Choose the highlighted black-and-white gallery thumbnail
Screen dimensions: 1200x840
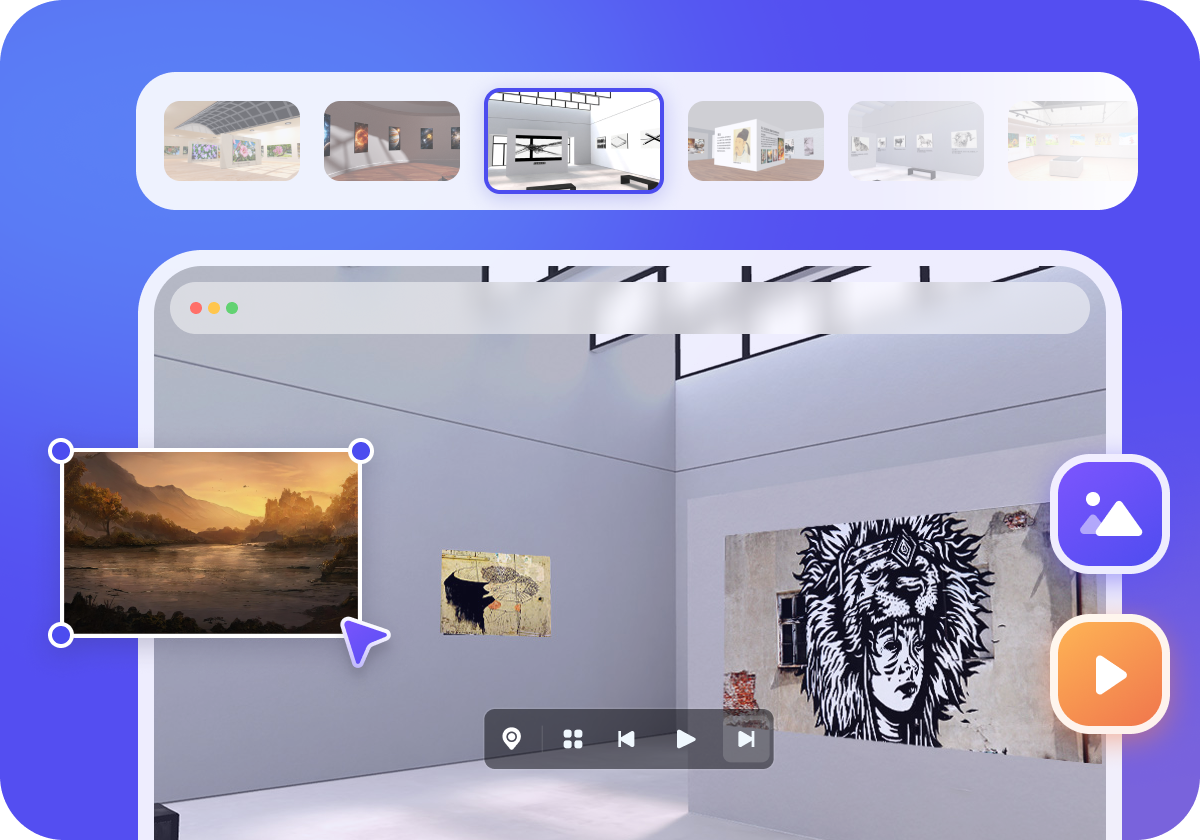[574, 141]
